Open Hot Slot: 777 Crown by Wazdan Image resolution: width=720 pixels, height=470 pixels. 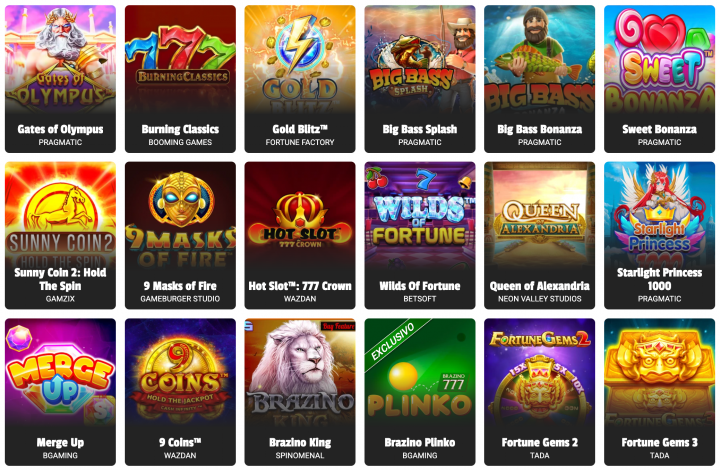point(300,235)
